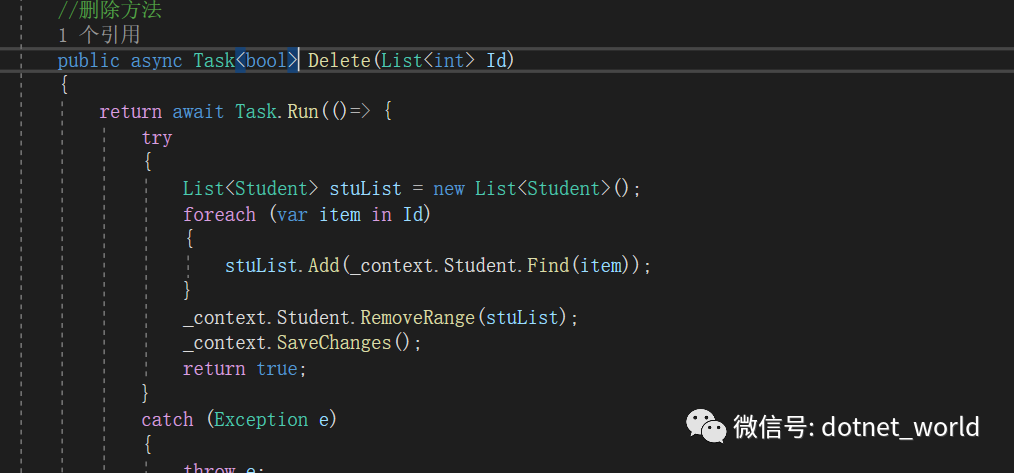
Task: Click the bool type inside Task return type
Action: (x=266, y=60)
